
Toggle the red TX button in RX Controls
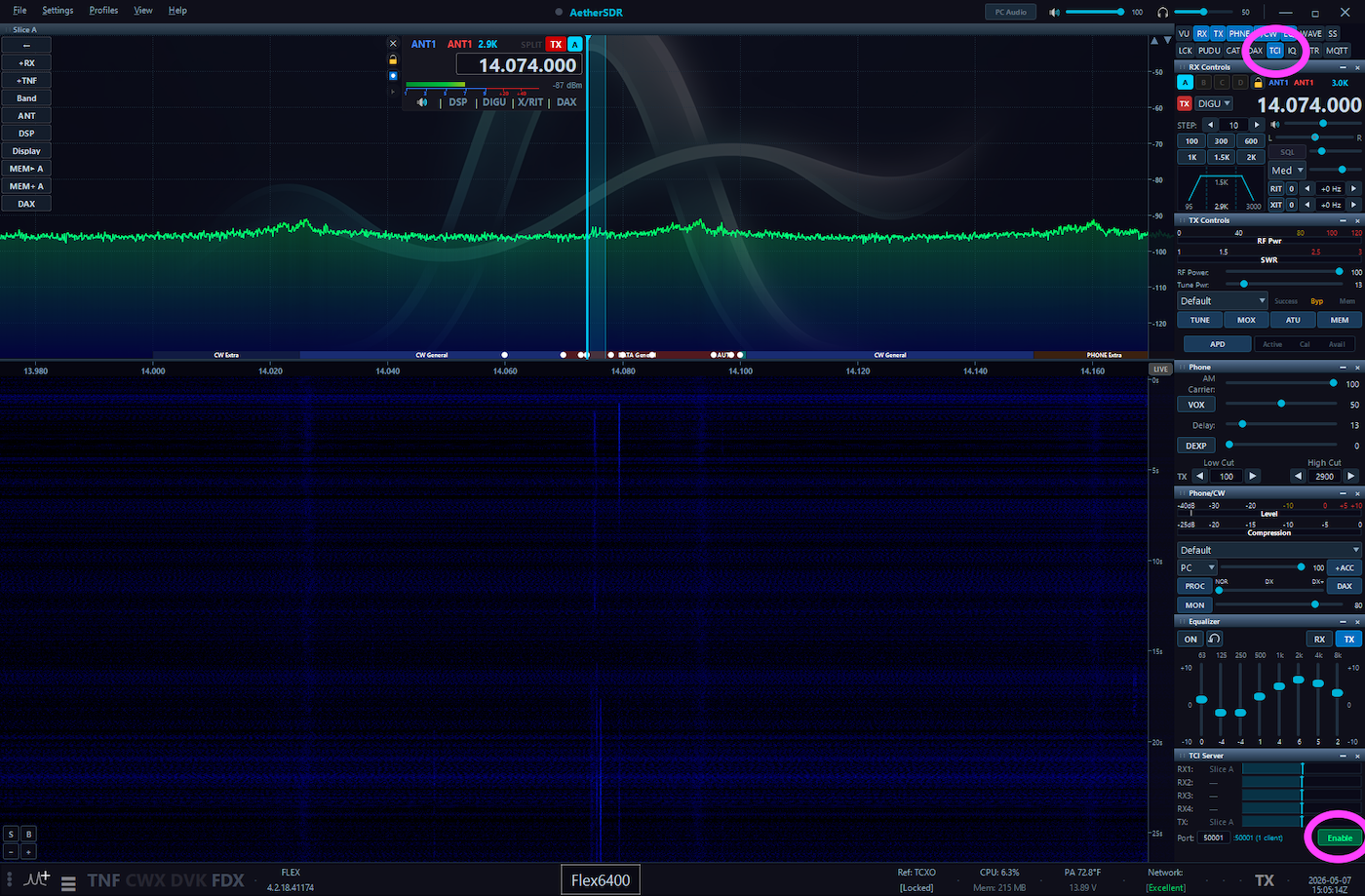1185,103
